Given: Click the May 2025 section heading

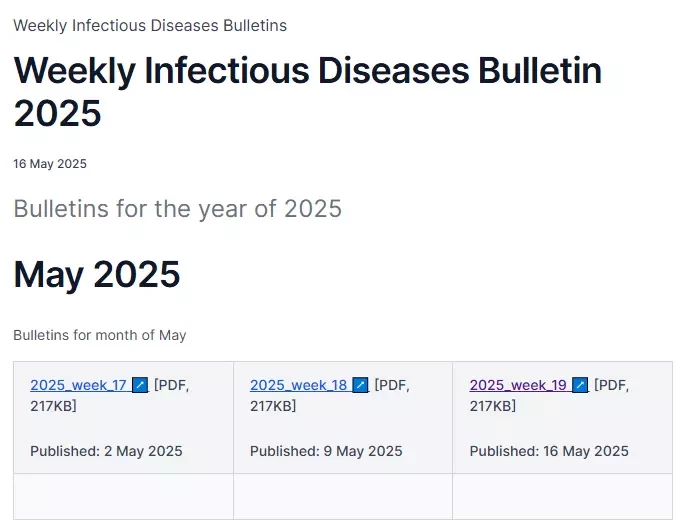Looking at the screenshot, I should click(x=97, y=274).
